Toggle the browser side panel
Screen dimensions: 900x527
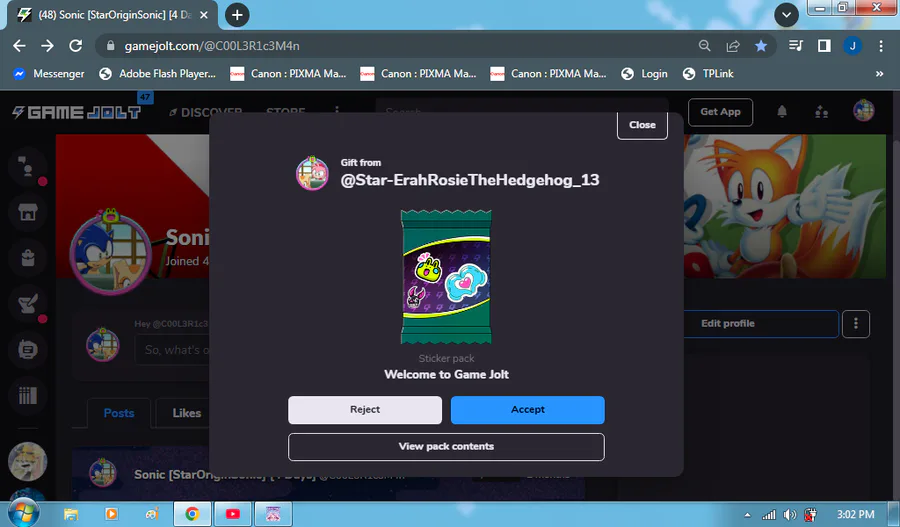(x=824, y=46)
